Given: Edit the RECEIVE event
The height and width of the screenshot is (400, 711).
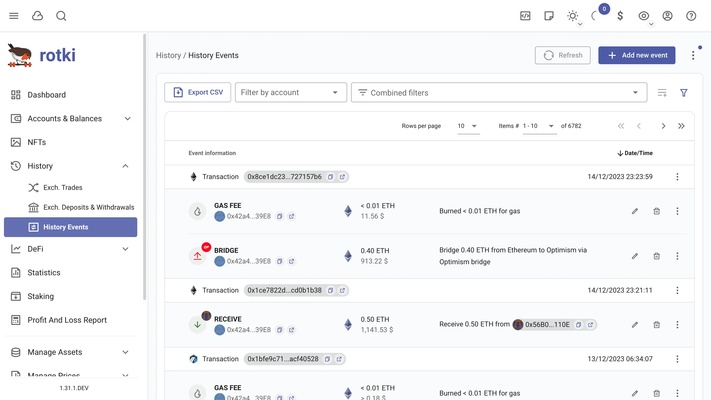Looking at the screenshot, I should 635,325.
